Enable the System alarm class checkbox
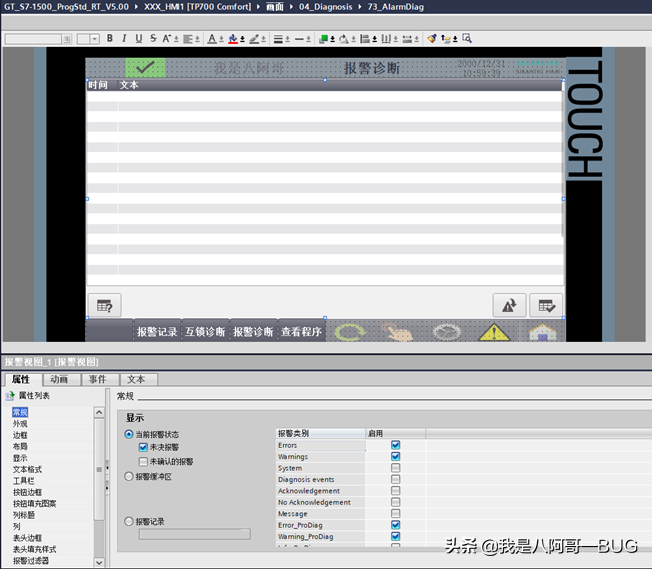Viewport: 652px width, 569px height. [x=396, y=468]
